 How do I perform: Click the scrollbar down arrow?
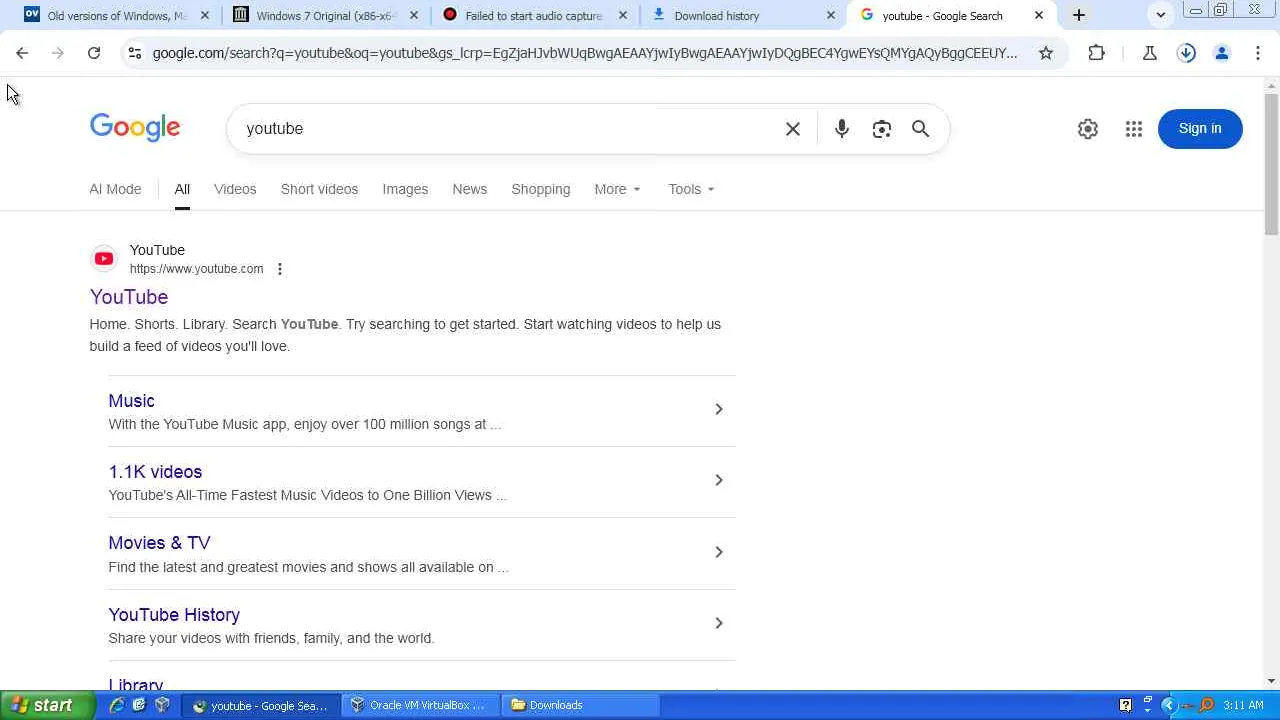point(1271,682)
